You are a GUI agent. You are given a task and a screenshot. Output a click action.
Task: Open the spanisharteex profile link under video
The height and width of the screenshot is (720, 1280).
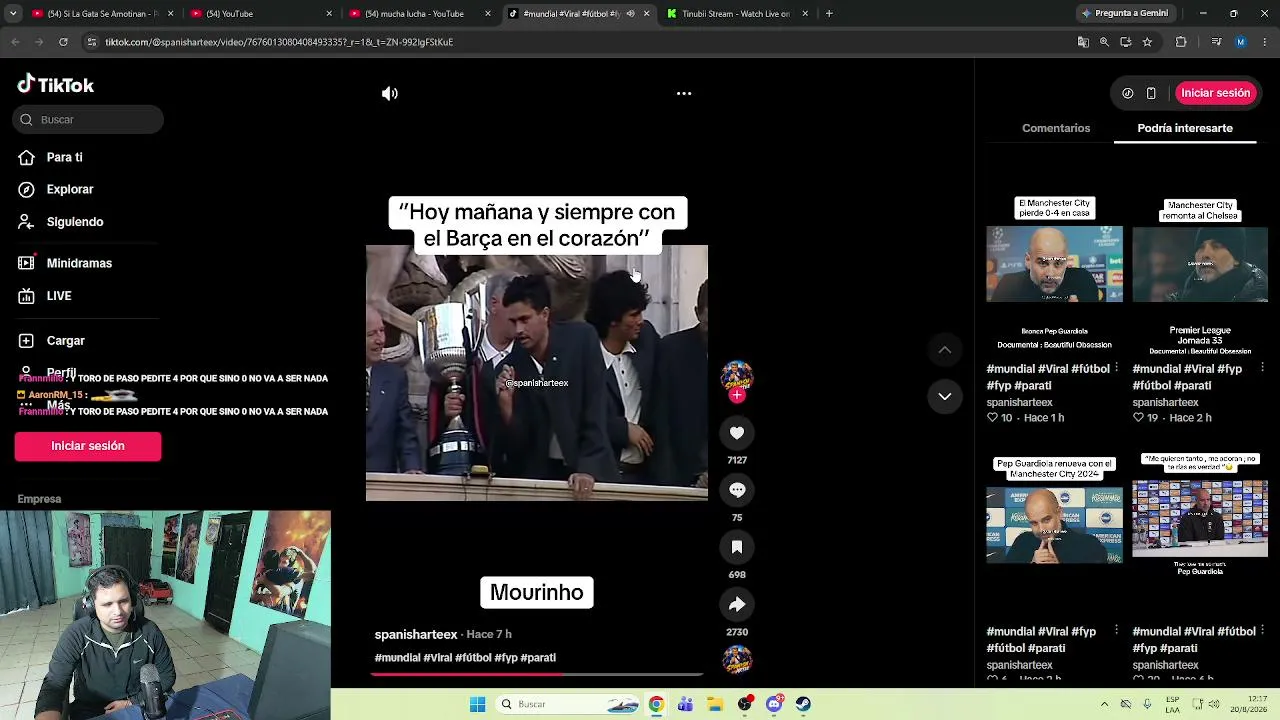[x=416, y=635]
